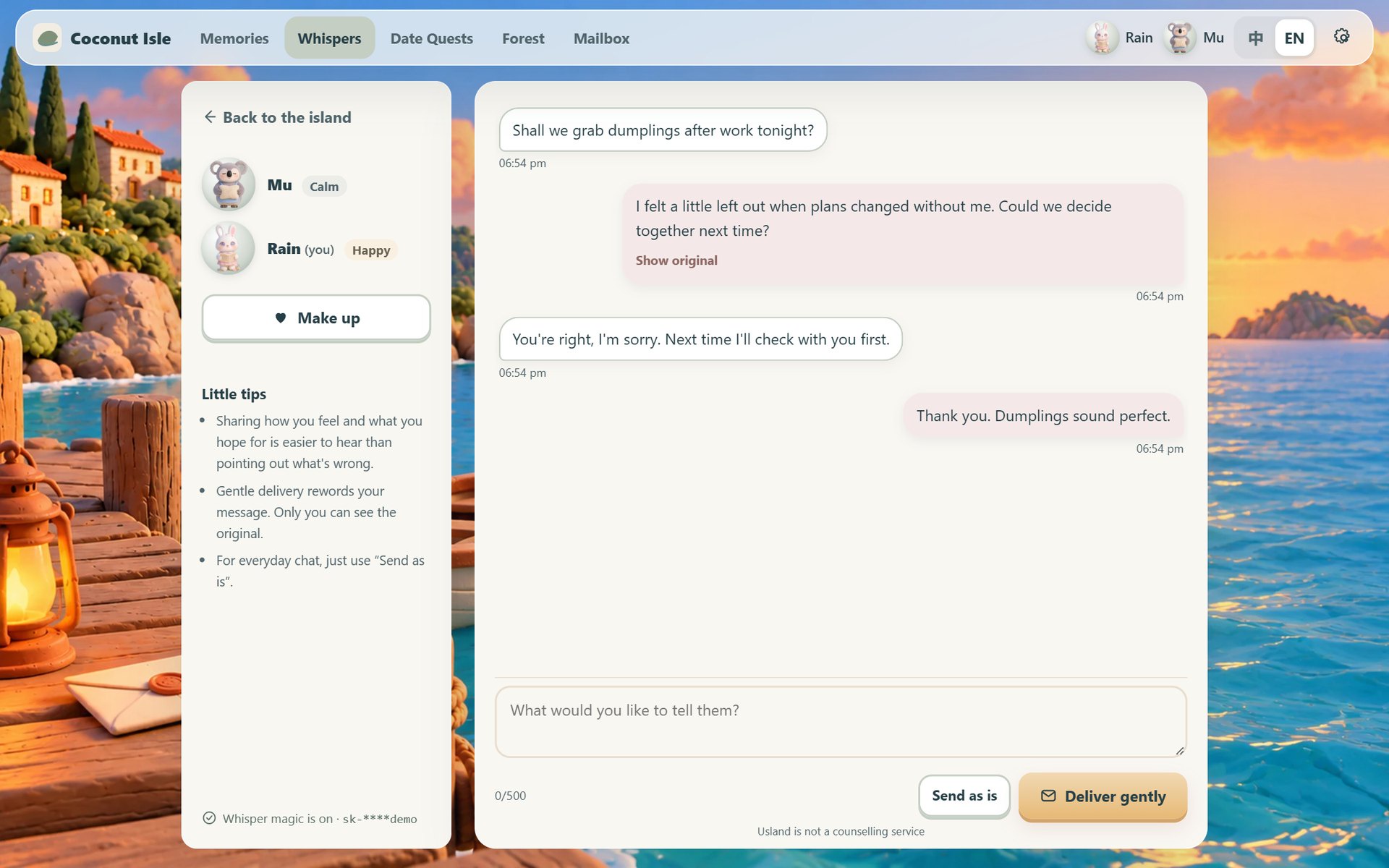Click the envelope icon on Deliver gently
The height and width of the screenshot is (868, 1389).
click(1048, 796)
